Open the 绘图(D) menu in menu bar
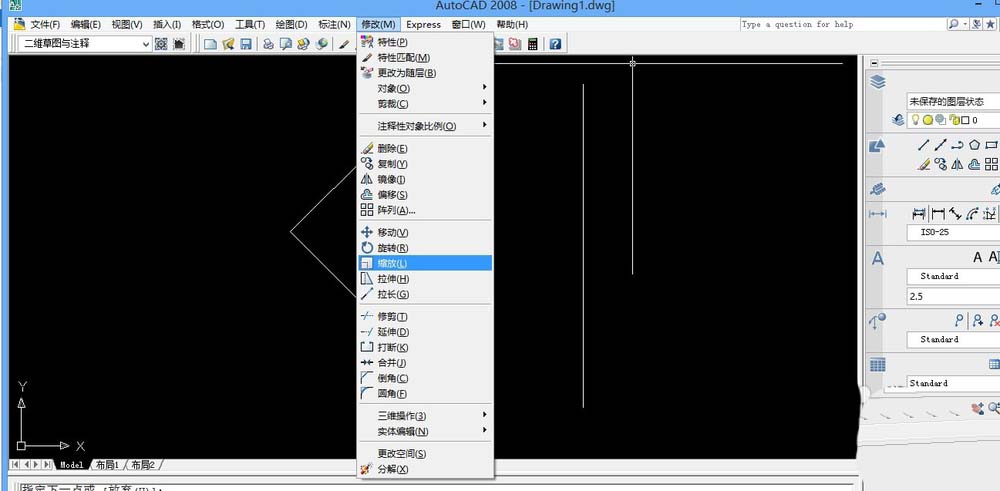This screenshot has width=1000, height=491. (x=291, y=24)
